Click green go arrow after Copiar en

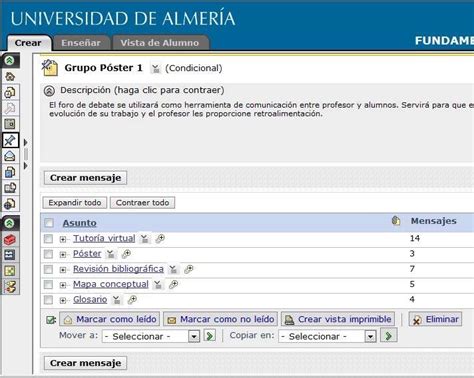[389, 336]
